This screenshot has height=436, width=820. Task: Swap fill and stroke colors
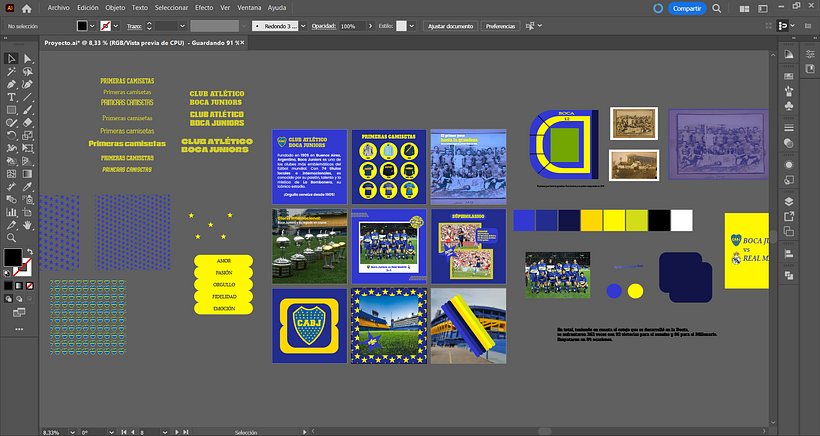tap(30, 252)
